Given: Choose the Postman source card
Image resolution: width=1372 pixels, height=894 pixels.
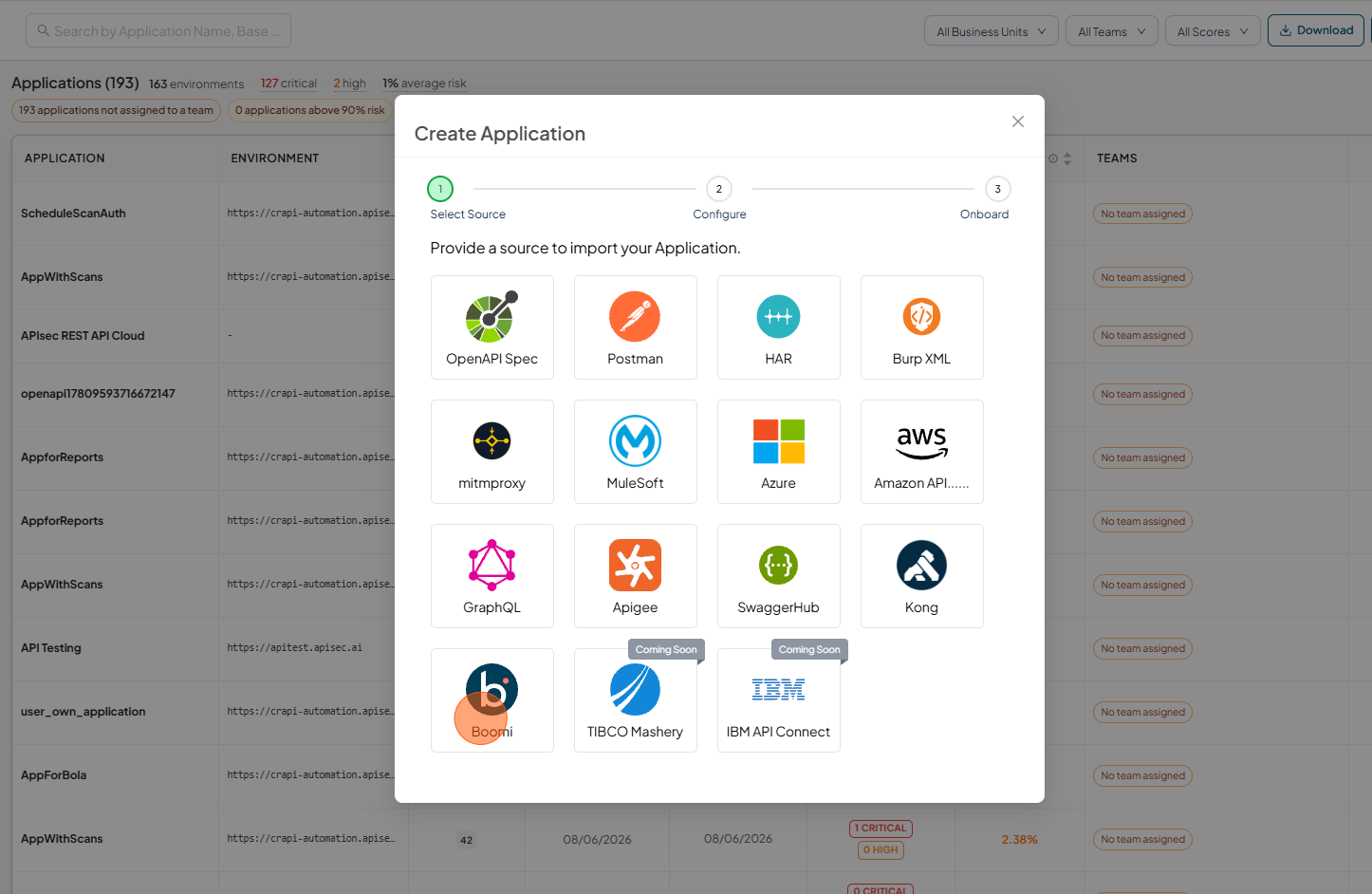Looking at the screenshot, I should (x=636, y=327).
